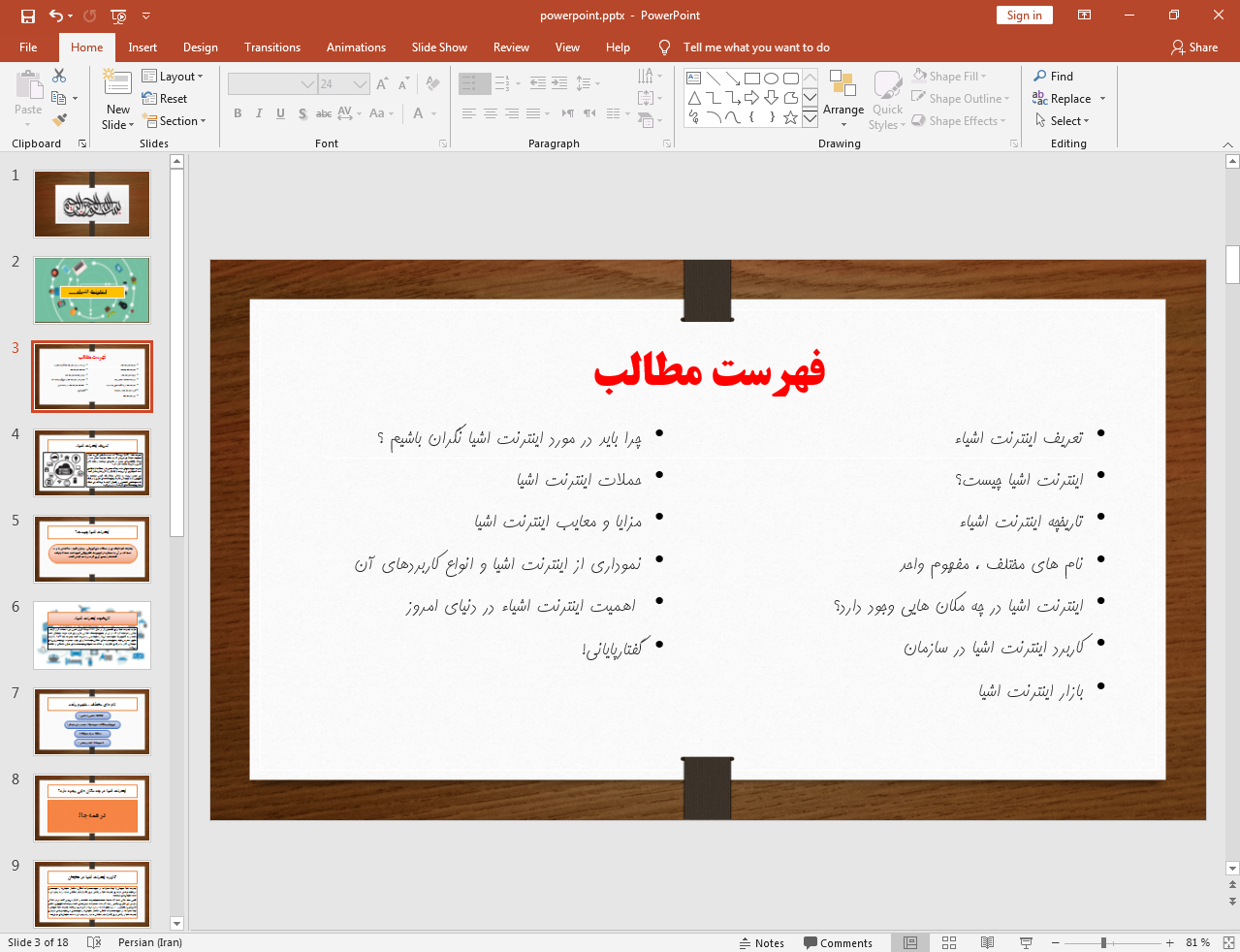Toggle text Shadow formatting
This screenshot has height=952, width=1240.
click(302, 113)
